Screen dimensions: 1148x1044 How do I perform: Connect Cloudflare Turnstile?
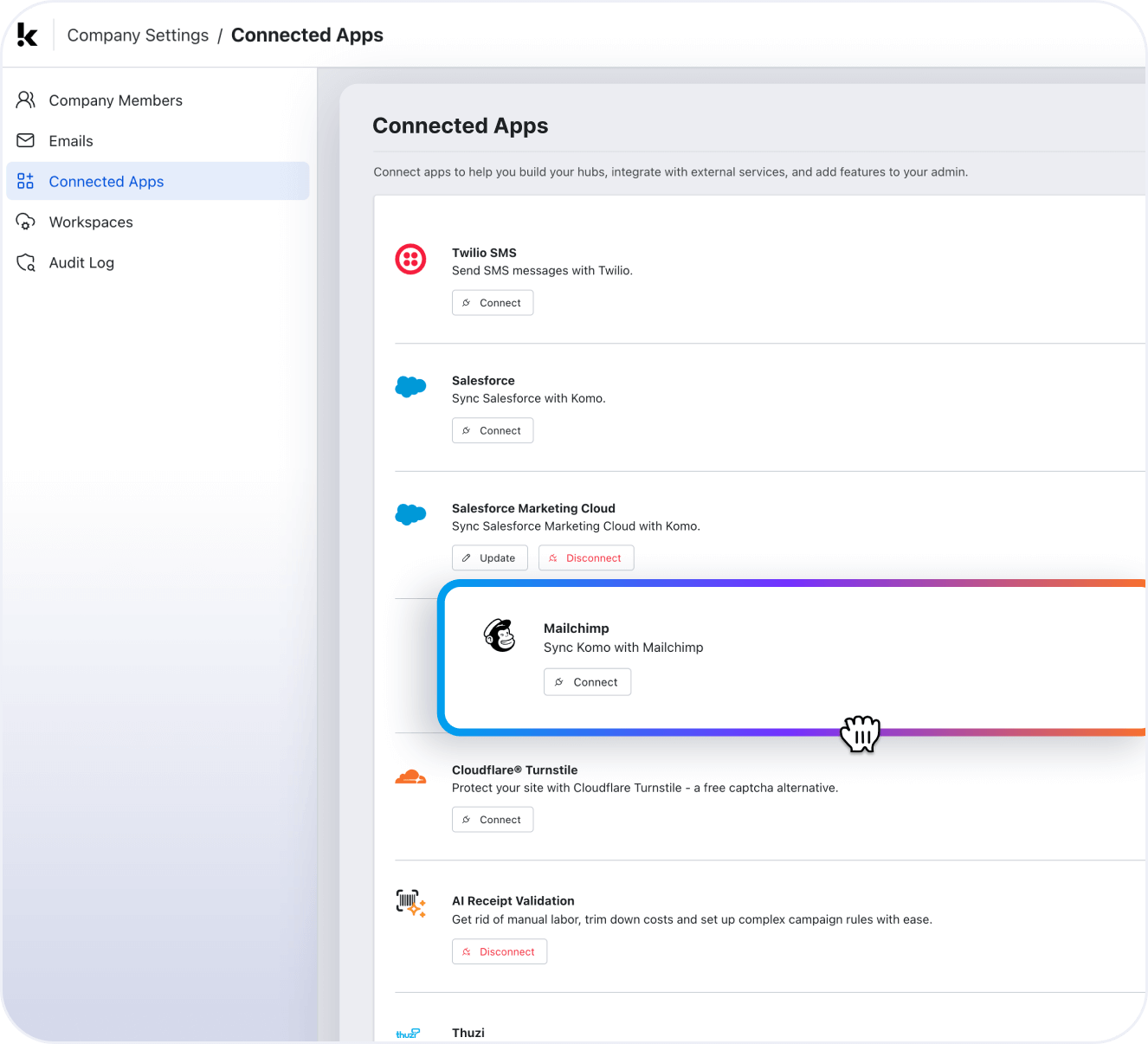point(493,820)
